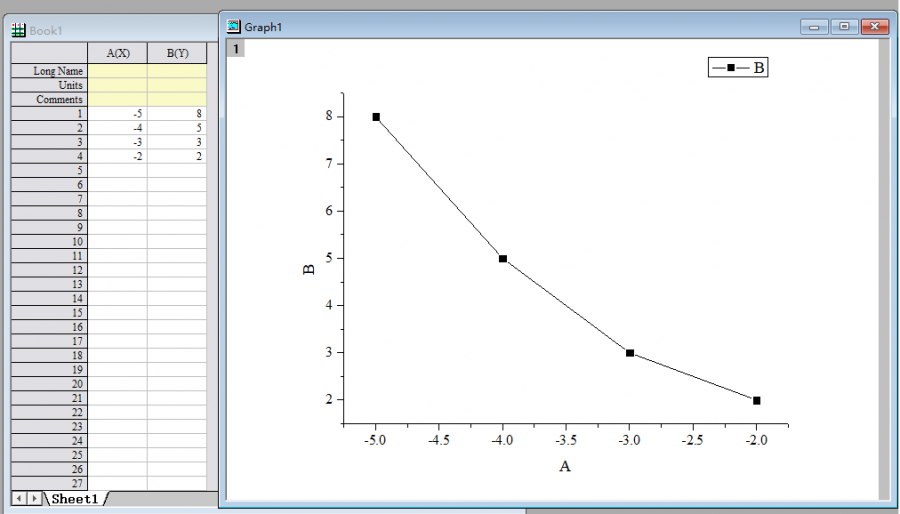
Task: Select column header B(Y)
Action: pyautogui.click(x=177, y=53)
